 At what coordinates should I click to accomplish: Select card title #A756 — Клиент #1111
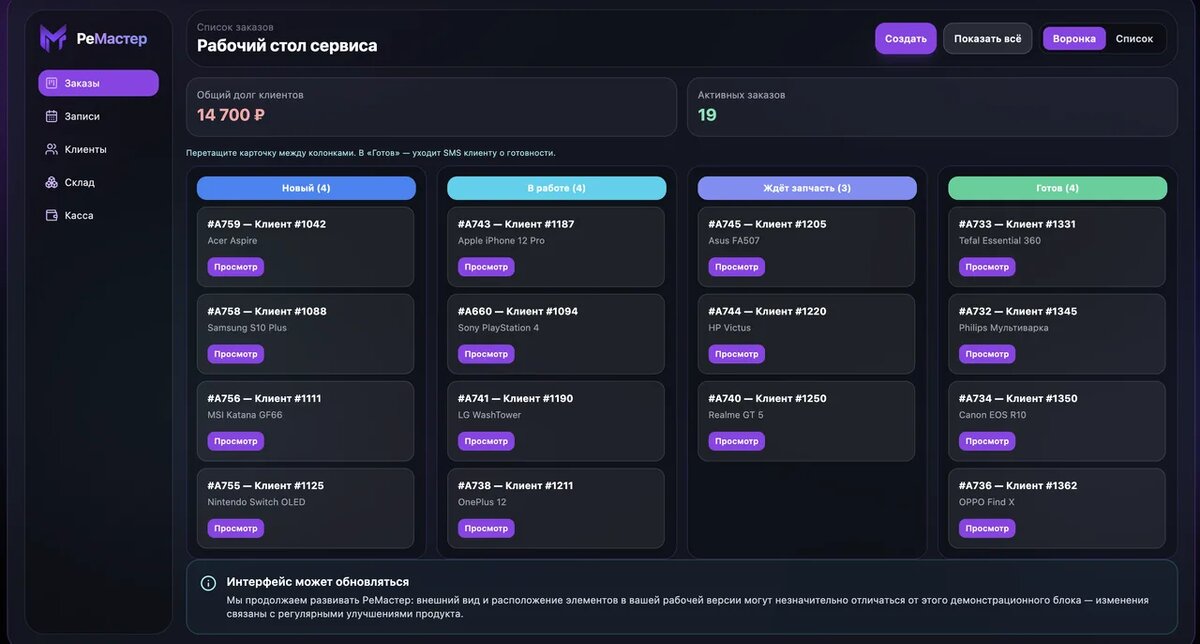pyautogui.click(x=264, y=398)
